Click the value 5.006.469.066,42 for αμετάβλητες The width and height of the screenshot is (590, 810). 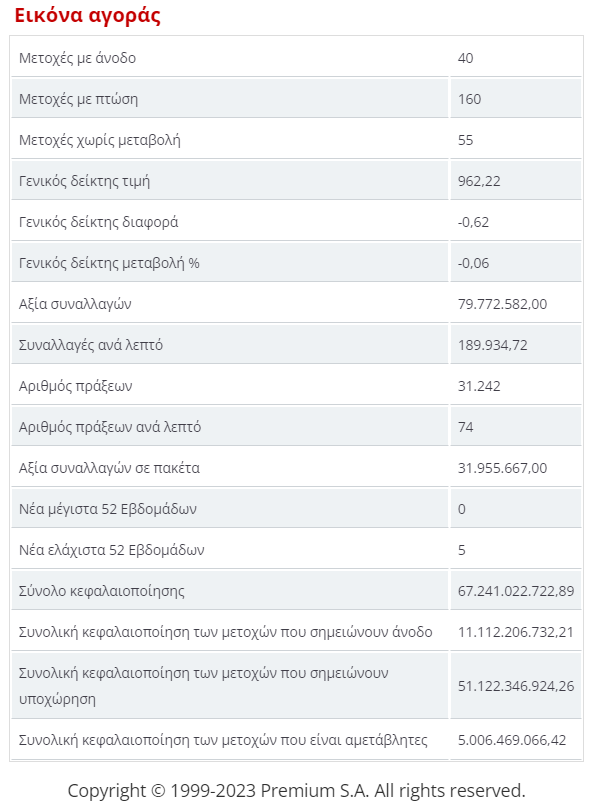coord(511,740)
